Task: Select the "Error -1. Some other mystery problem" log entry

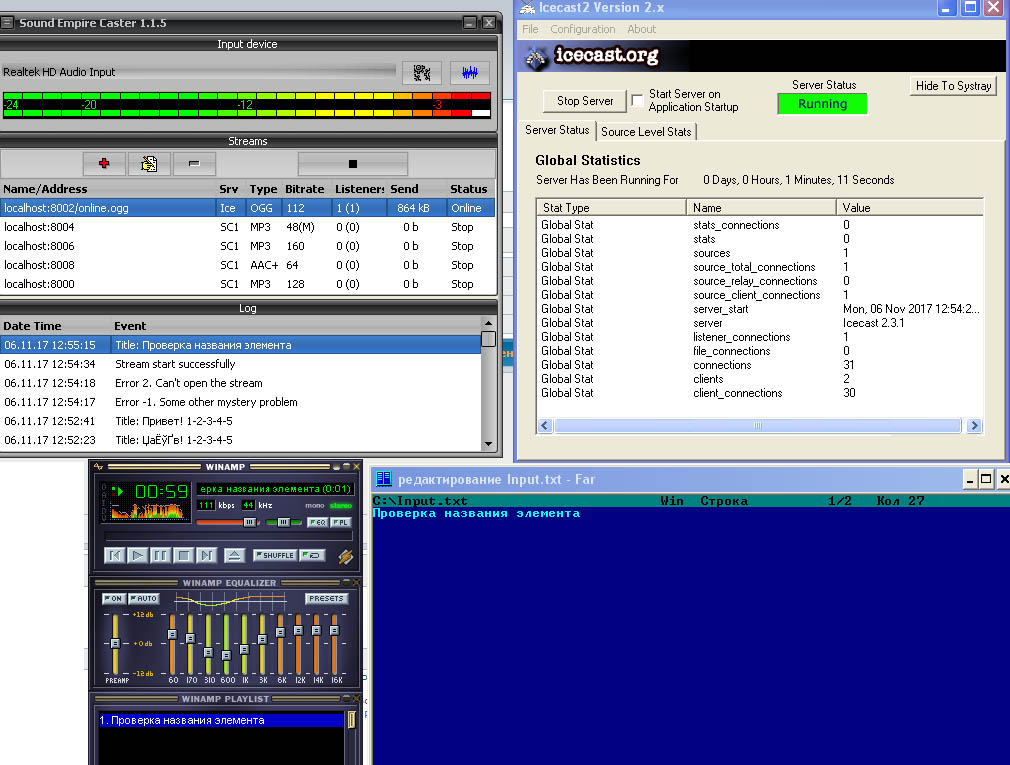Action: pos(240,402)
